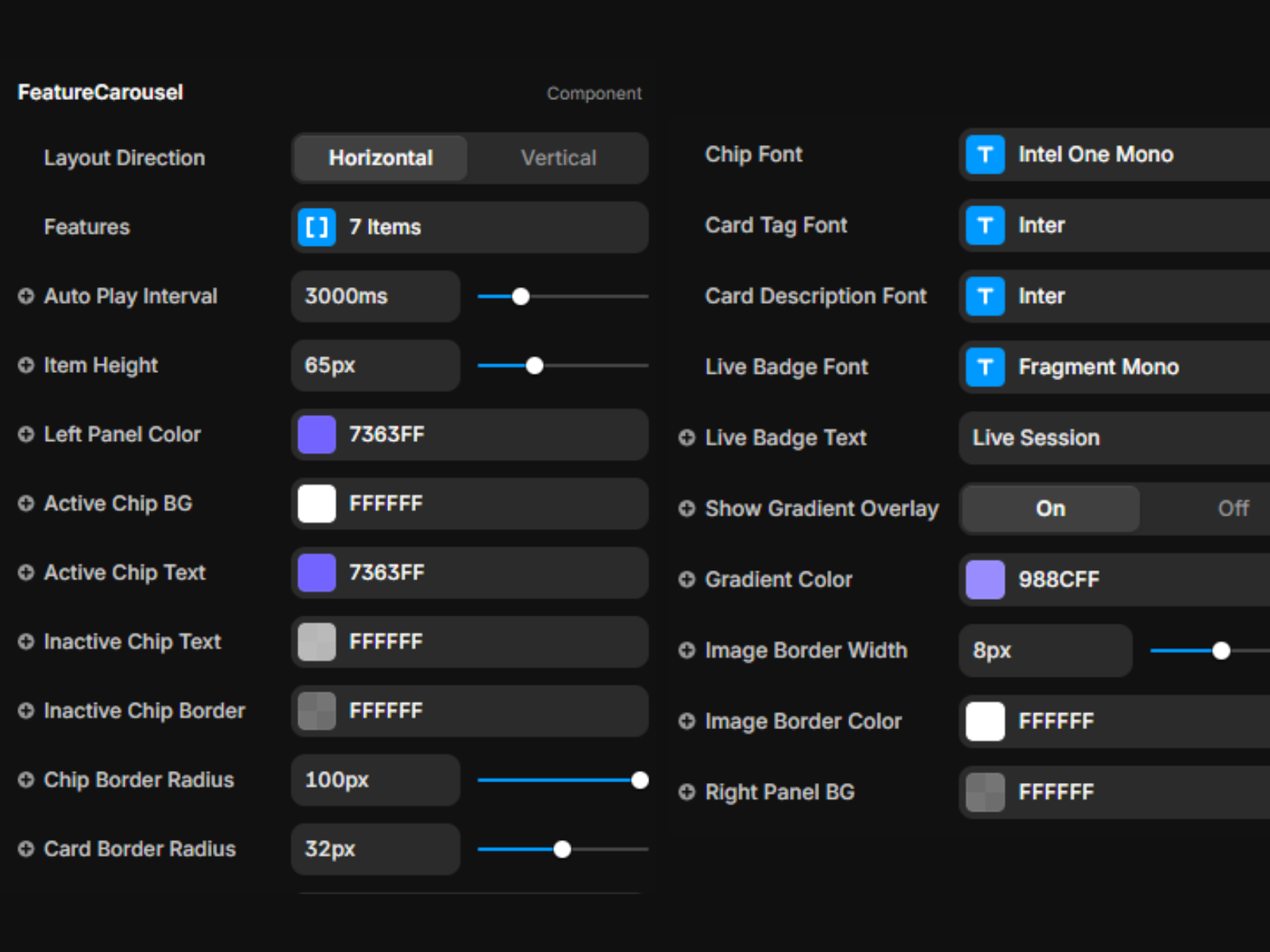Select Horizontal layout direction
Screen dimensions: 1270x952
(x=381, y=158)
